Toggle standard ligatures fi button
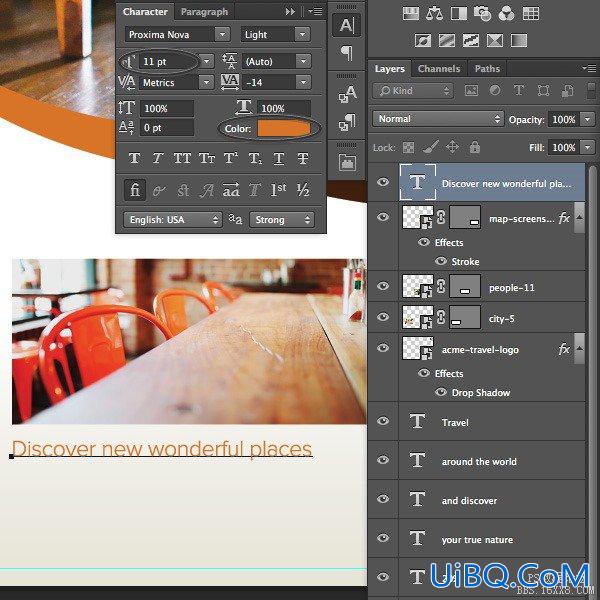The width and height of the screenshot is (600, 600). coord(135,189)
